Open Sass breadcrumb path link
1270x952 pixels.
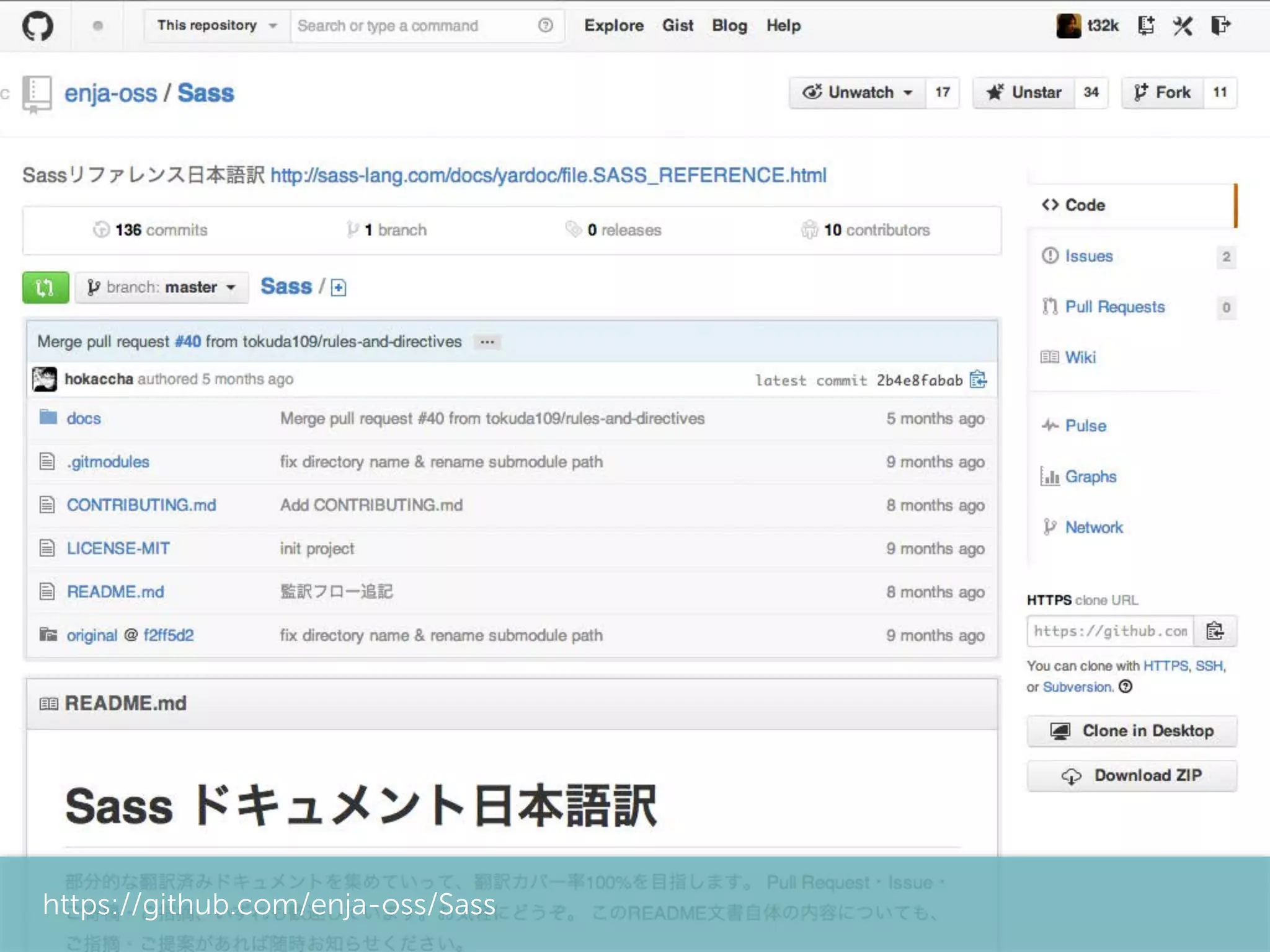click(x=286, y=286)
